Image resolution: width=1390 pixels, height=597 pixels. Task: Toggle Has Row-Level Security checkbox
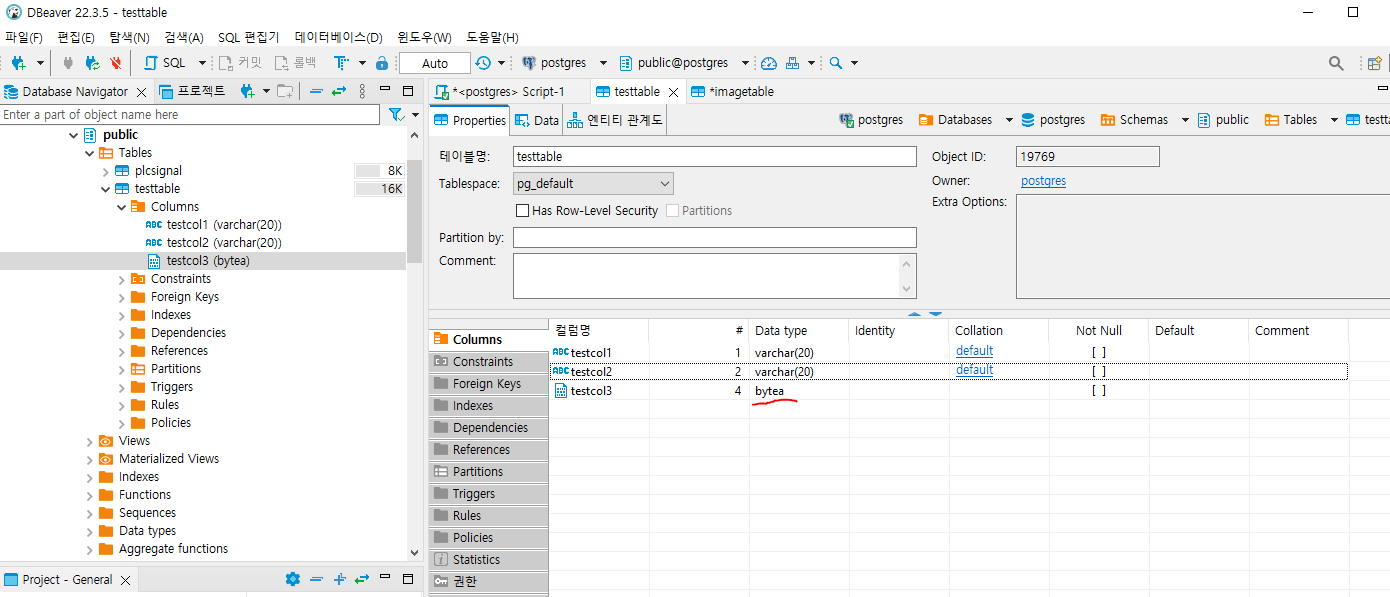click(x=522, y=211)
